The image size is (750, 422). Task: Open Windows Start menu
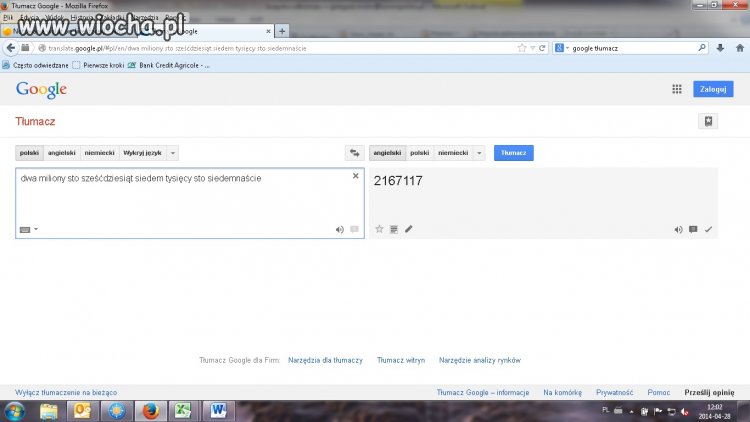(15, 411)
